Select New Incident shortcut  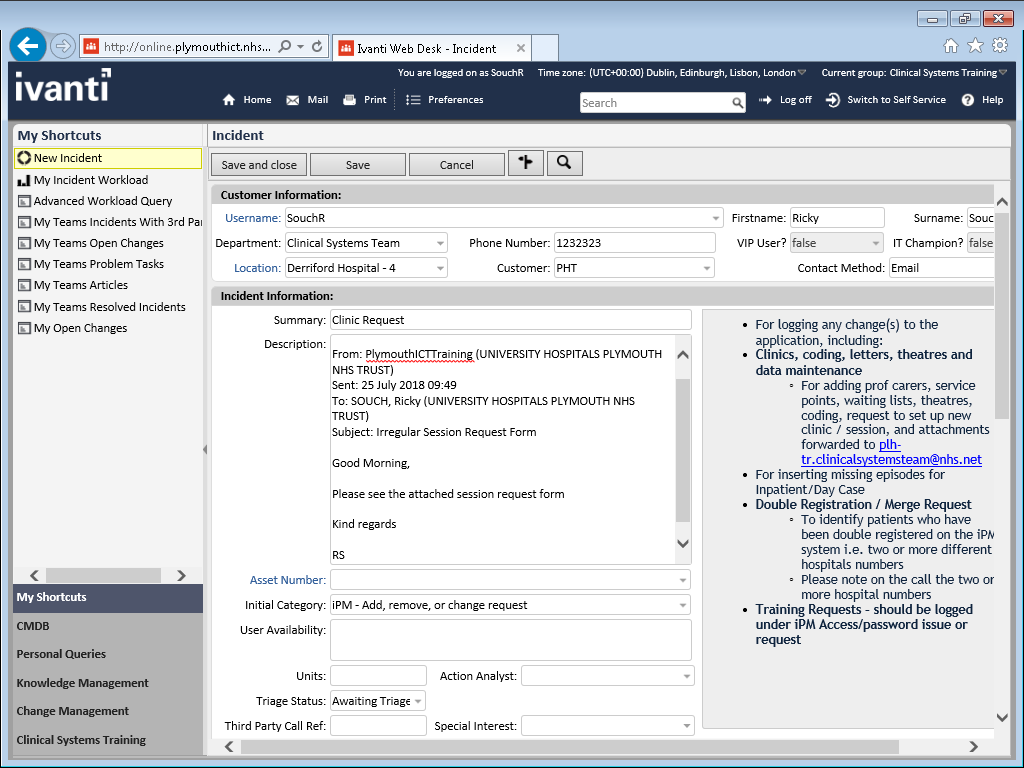(108, 158)
